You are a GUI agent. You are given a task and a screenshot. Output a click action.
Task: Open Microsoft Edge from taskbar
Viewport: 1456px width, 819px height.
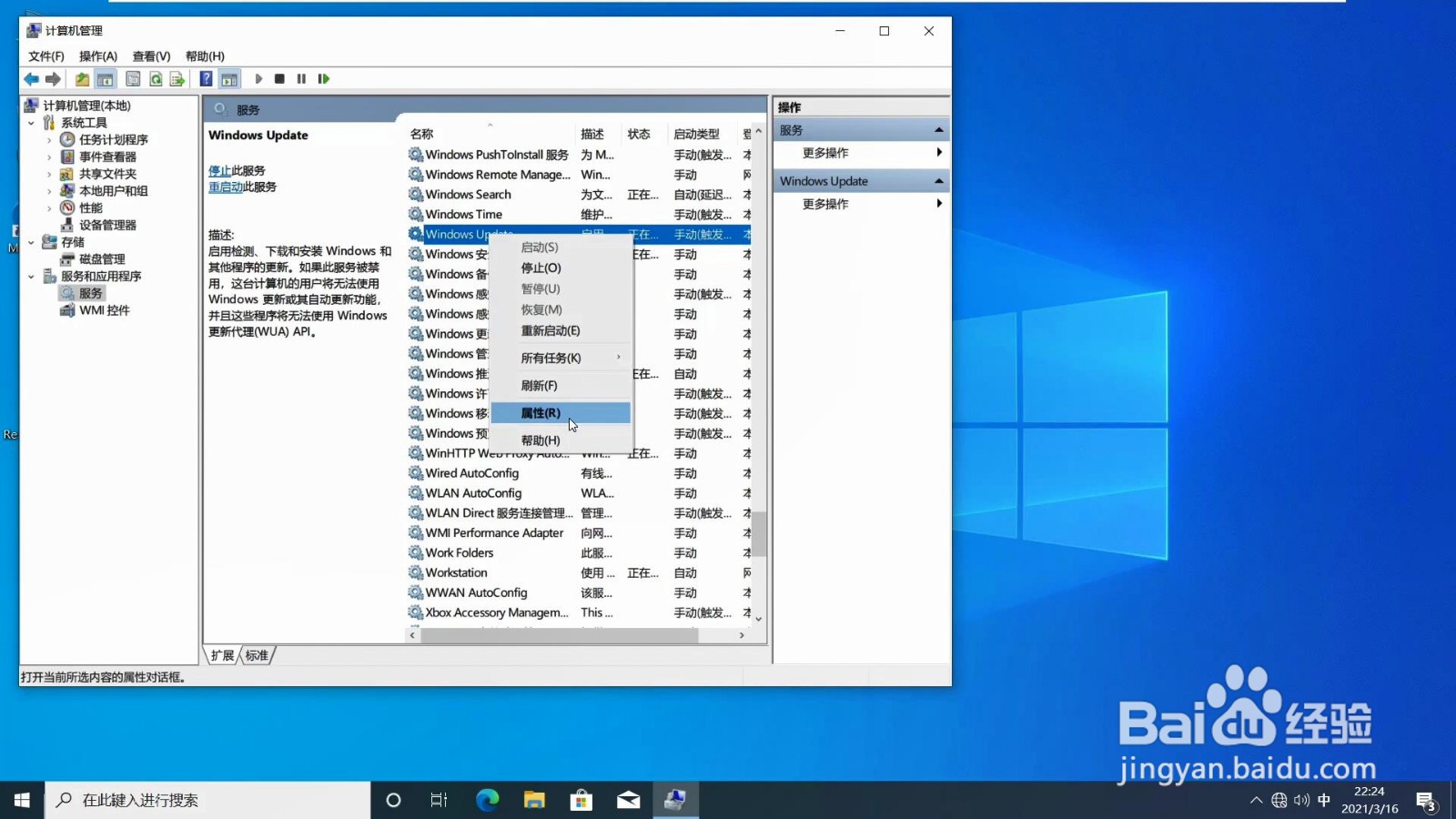pos(487,800)
